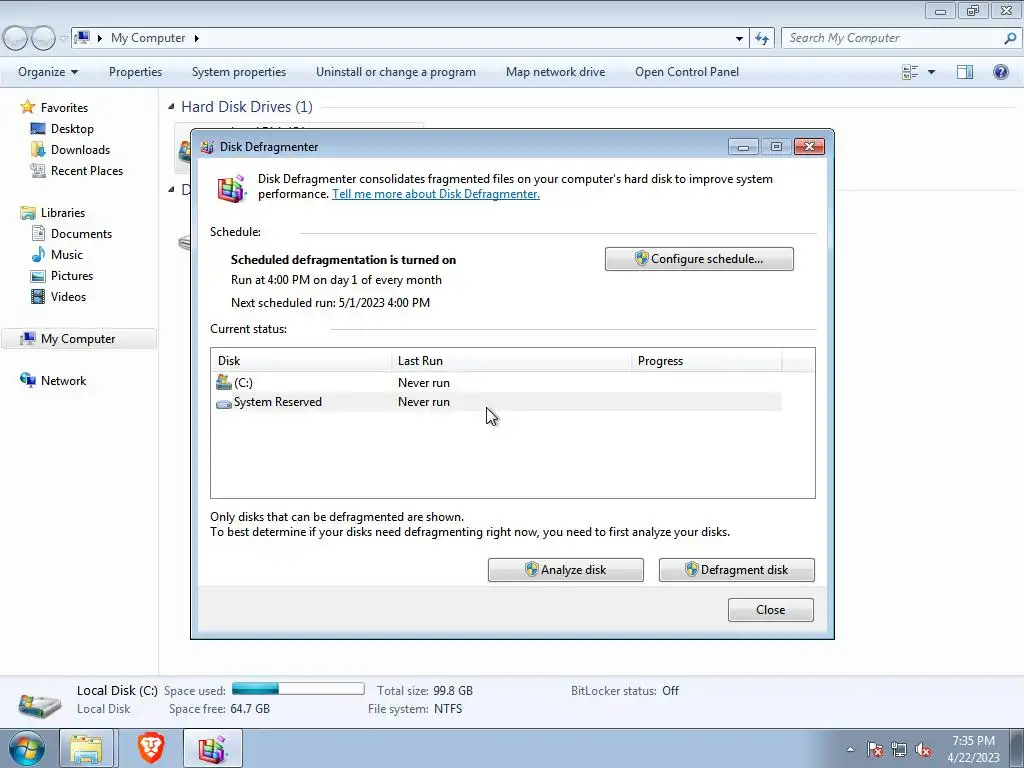Click System properties in the command bar
The width and height of the screenshot is (1024, 768).
[238, 72]
